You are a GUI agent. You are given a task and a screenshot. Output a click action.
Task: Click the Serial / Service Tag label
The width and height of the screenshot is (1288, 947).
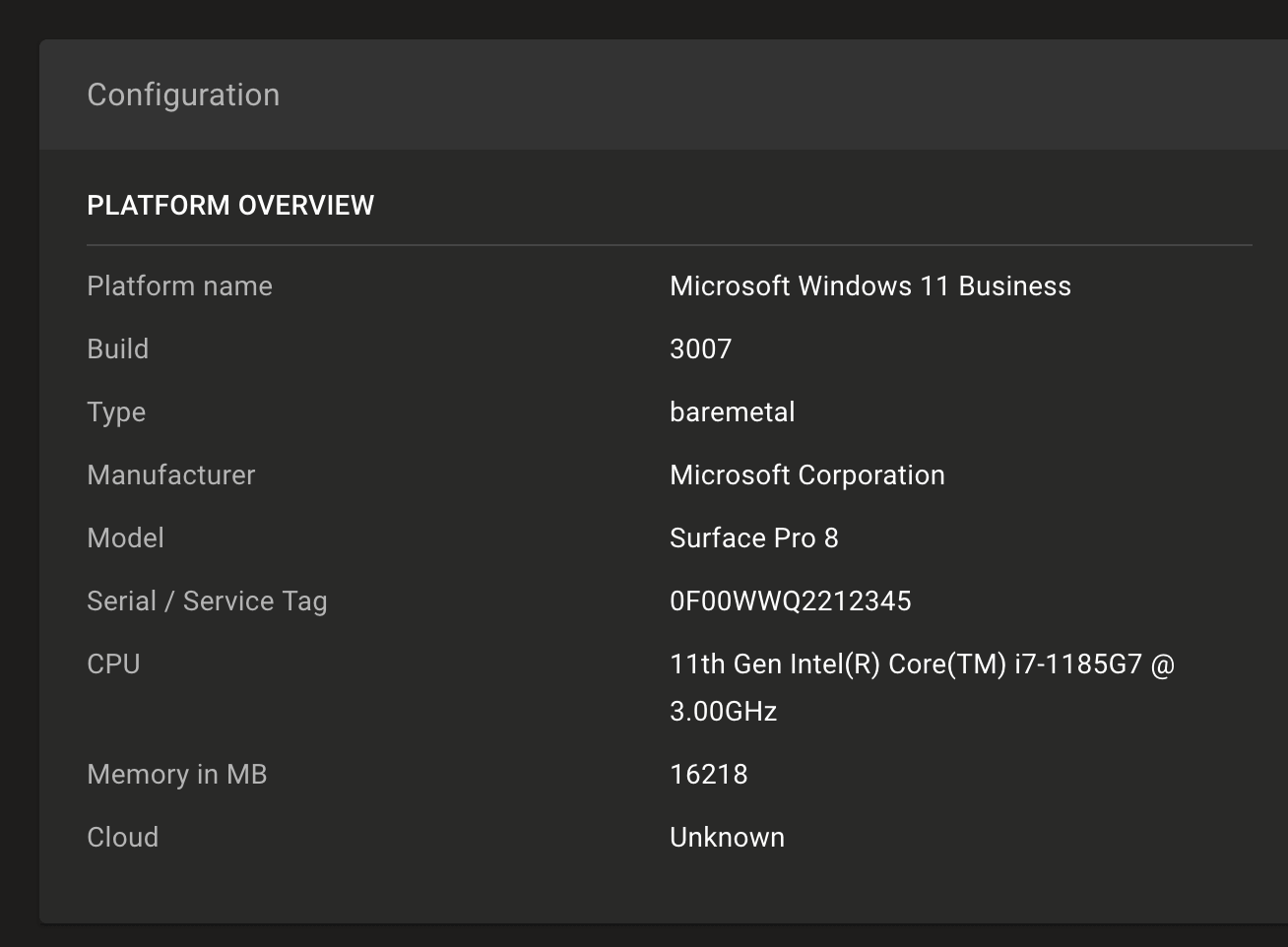coord(207,600)
